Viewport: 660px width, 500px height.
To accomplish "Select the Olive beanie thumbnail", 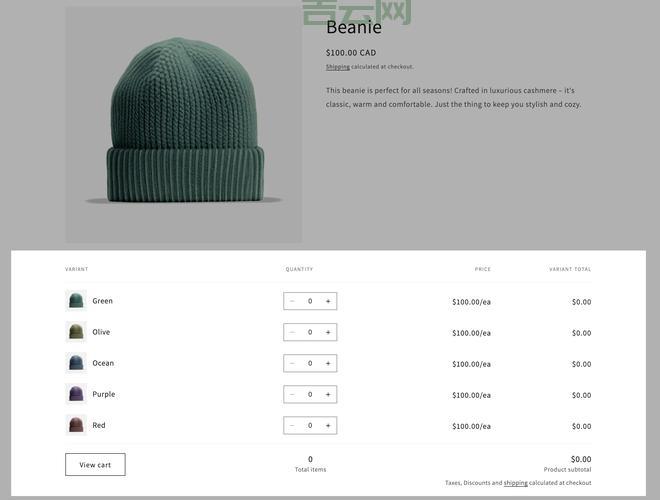I will tap(76, 332).
